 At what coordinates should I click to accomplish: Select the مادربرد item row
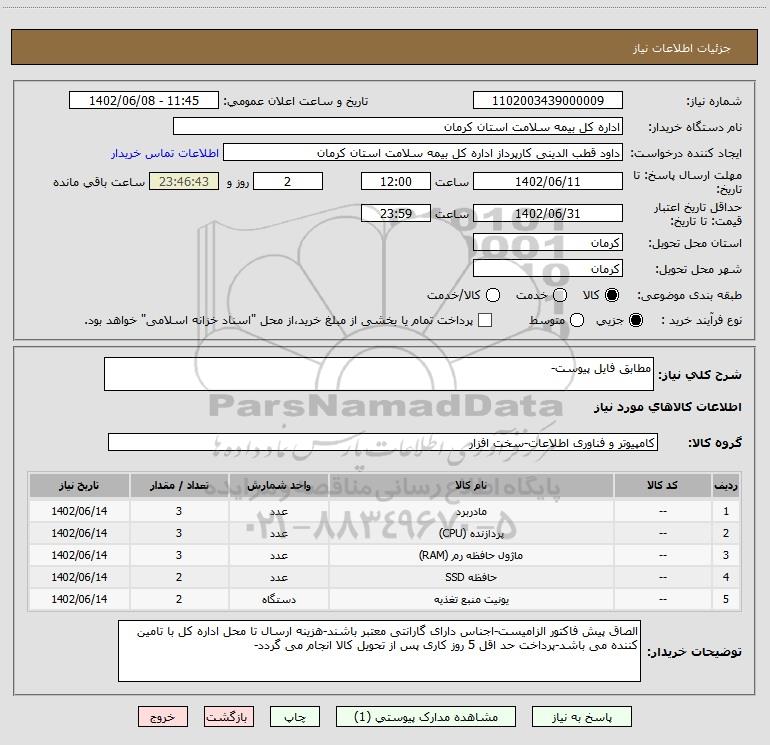coord(385,511)
